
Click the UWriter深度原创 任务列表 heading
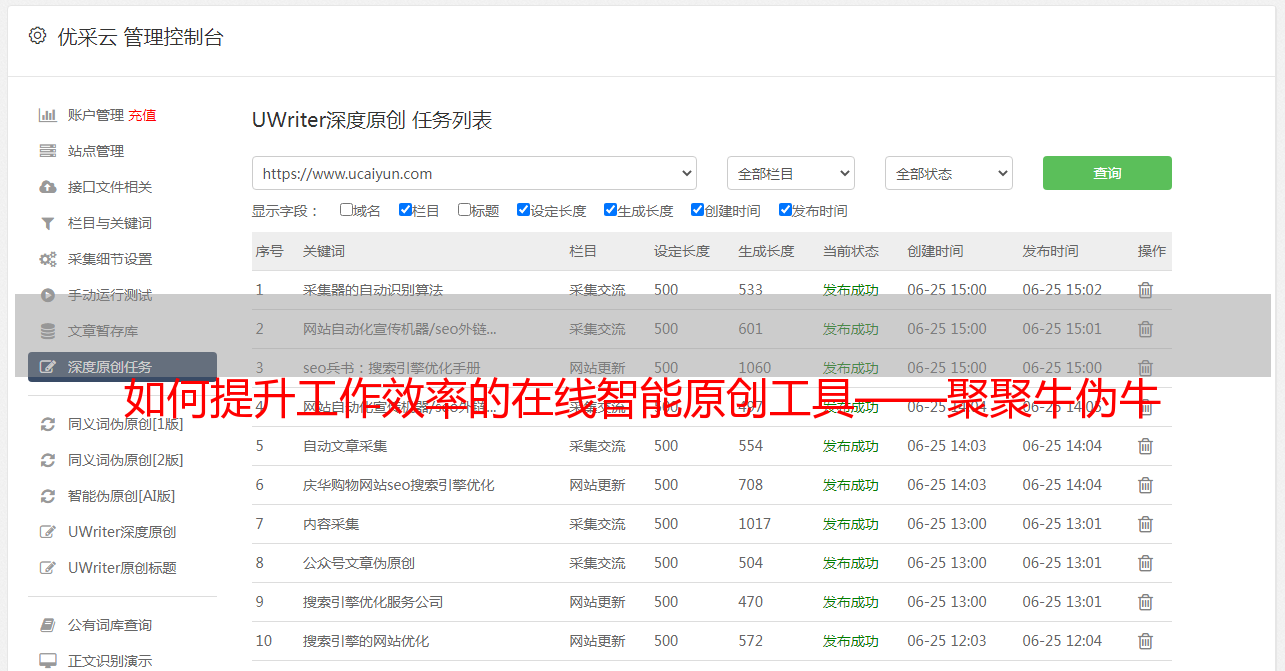[x=372, y=120]
